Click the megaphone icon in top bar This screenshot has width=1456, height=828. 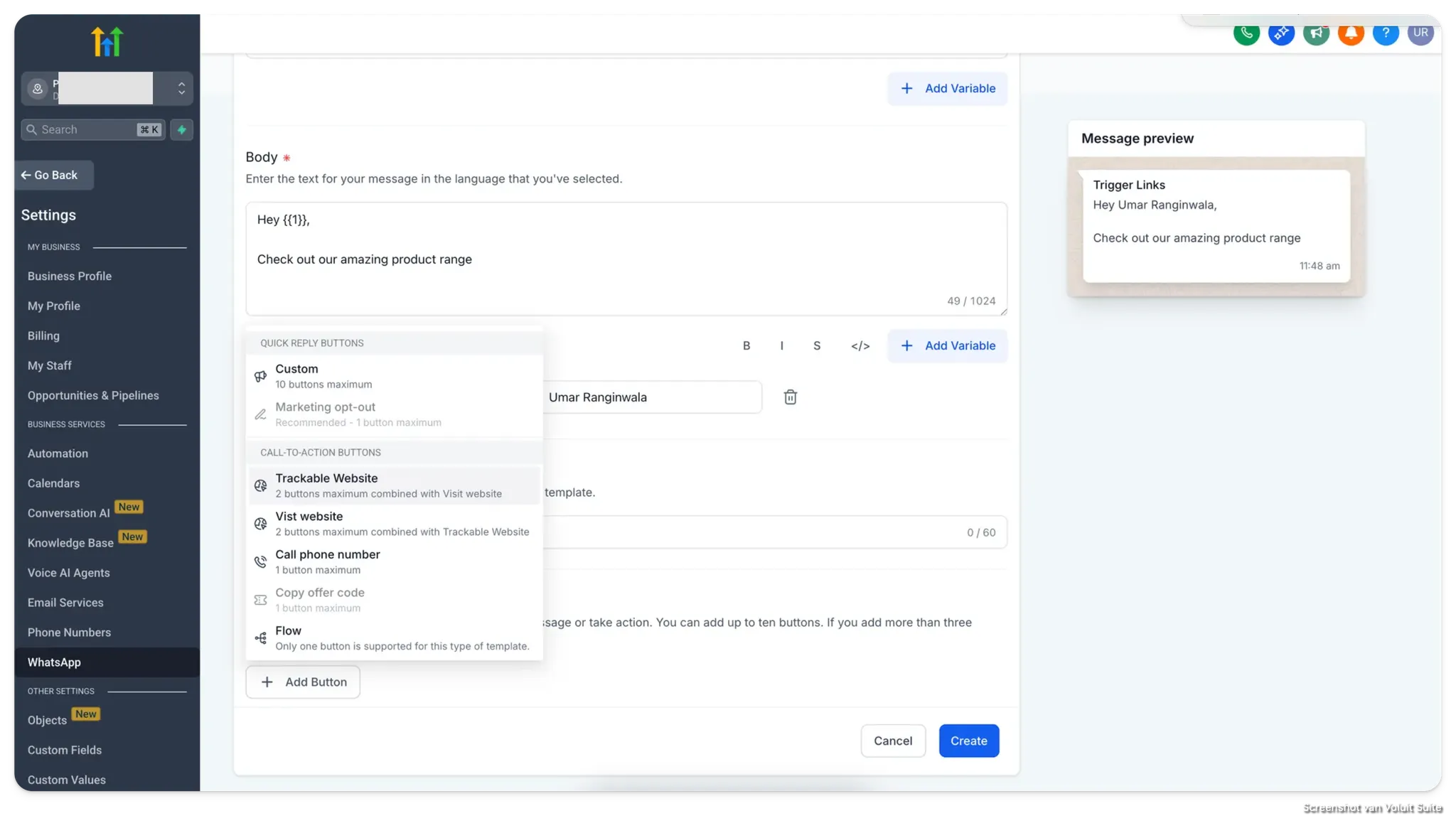[x=1316, y=33]
